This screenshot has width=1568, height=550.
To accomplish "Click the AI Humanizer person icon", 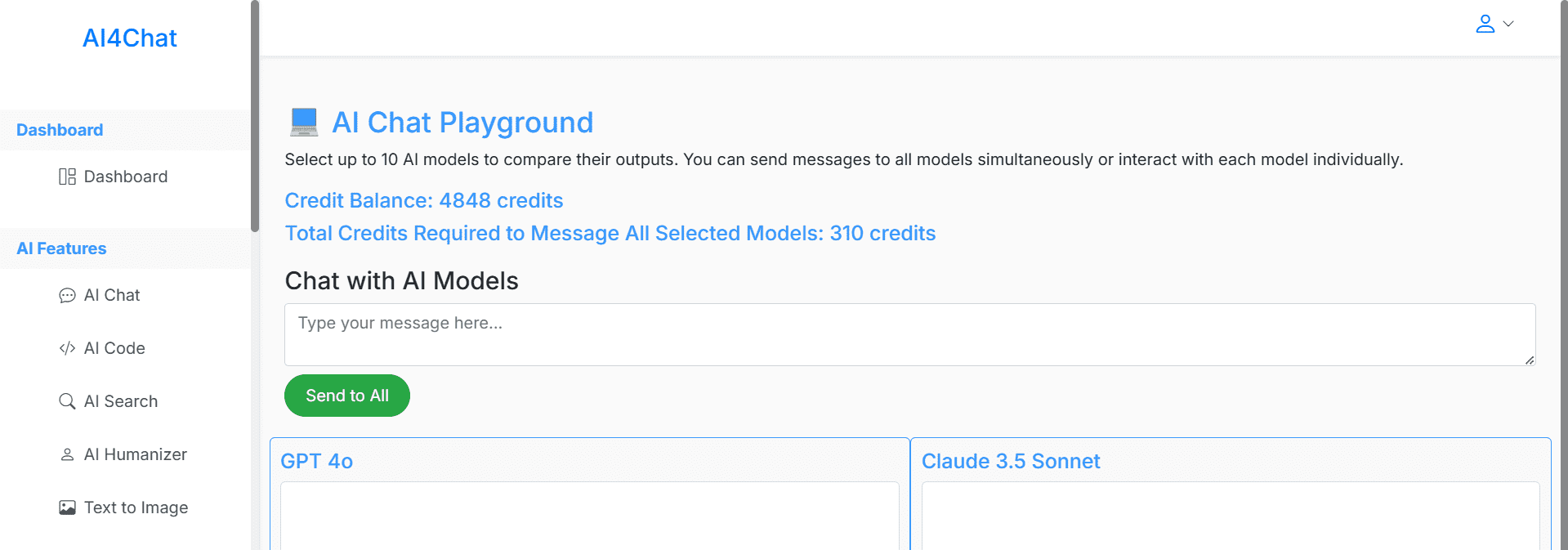I will point(67,454).
